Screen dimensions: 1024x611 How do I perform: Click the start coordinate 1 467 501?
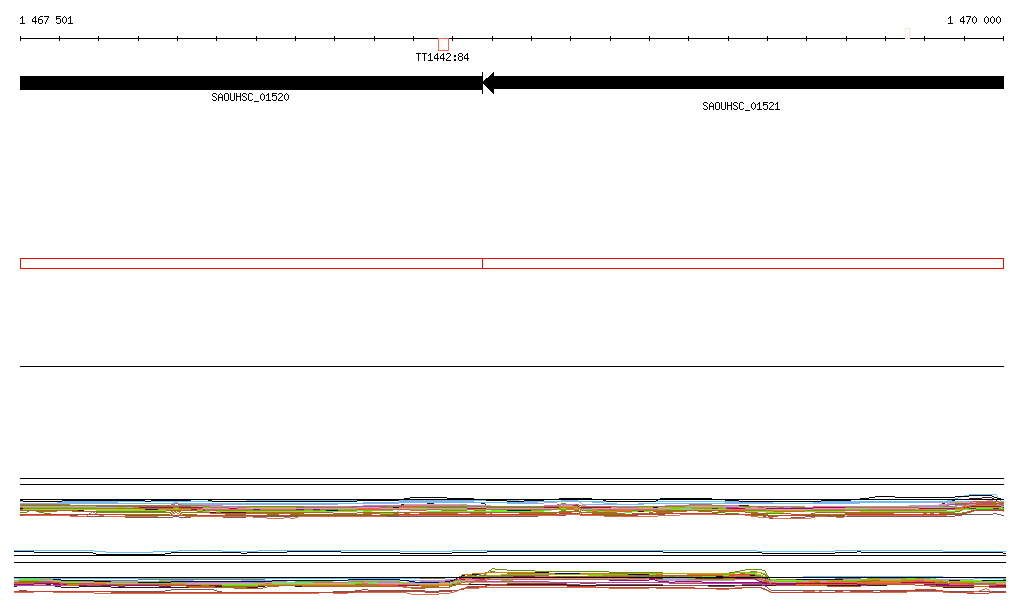pyautogui.click(x=46, y=20)
